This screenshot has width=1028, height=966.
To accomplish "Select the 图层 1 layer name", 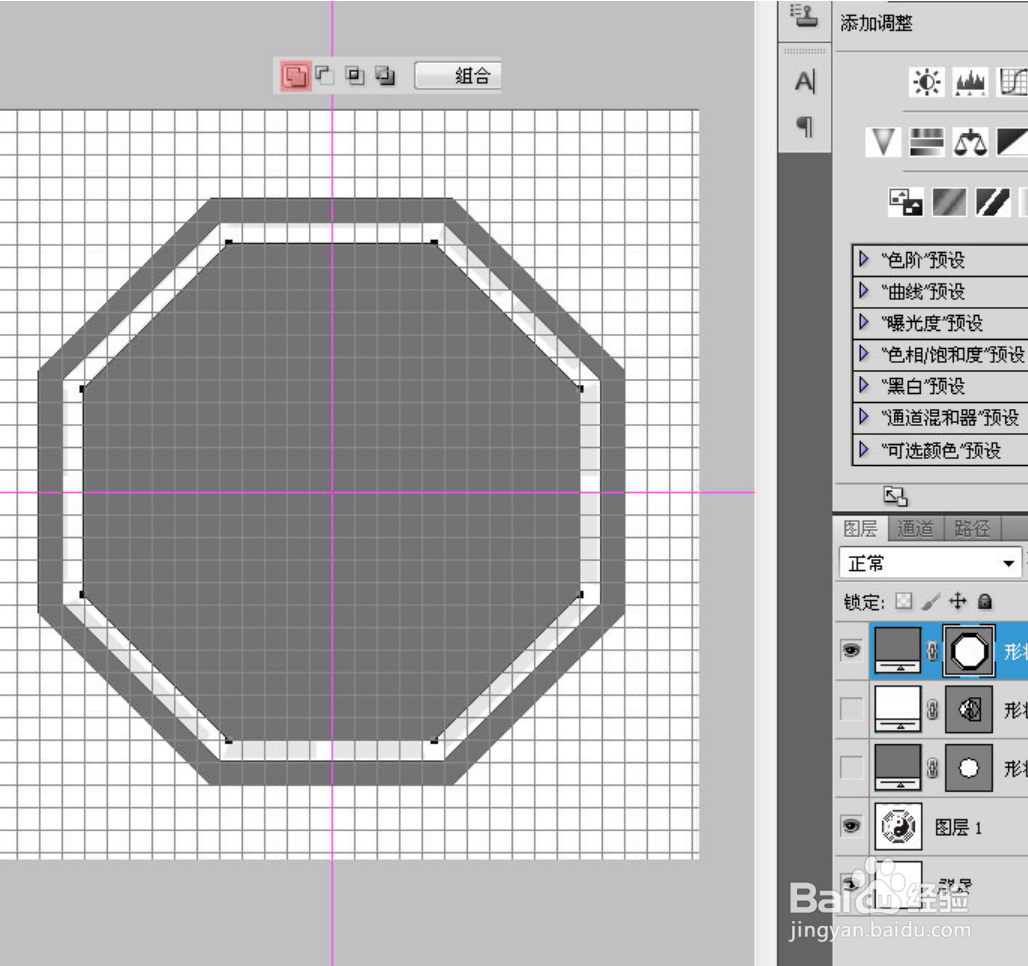I will tap(958, 827).
